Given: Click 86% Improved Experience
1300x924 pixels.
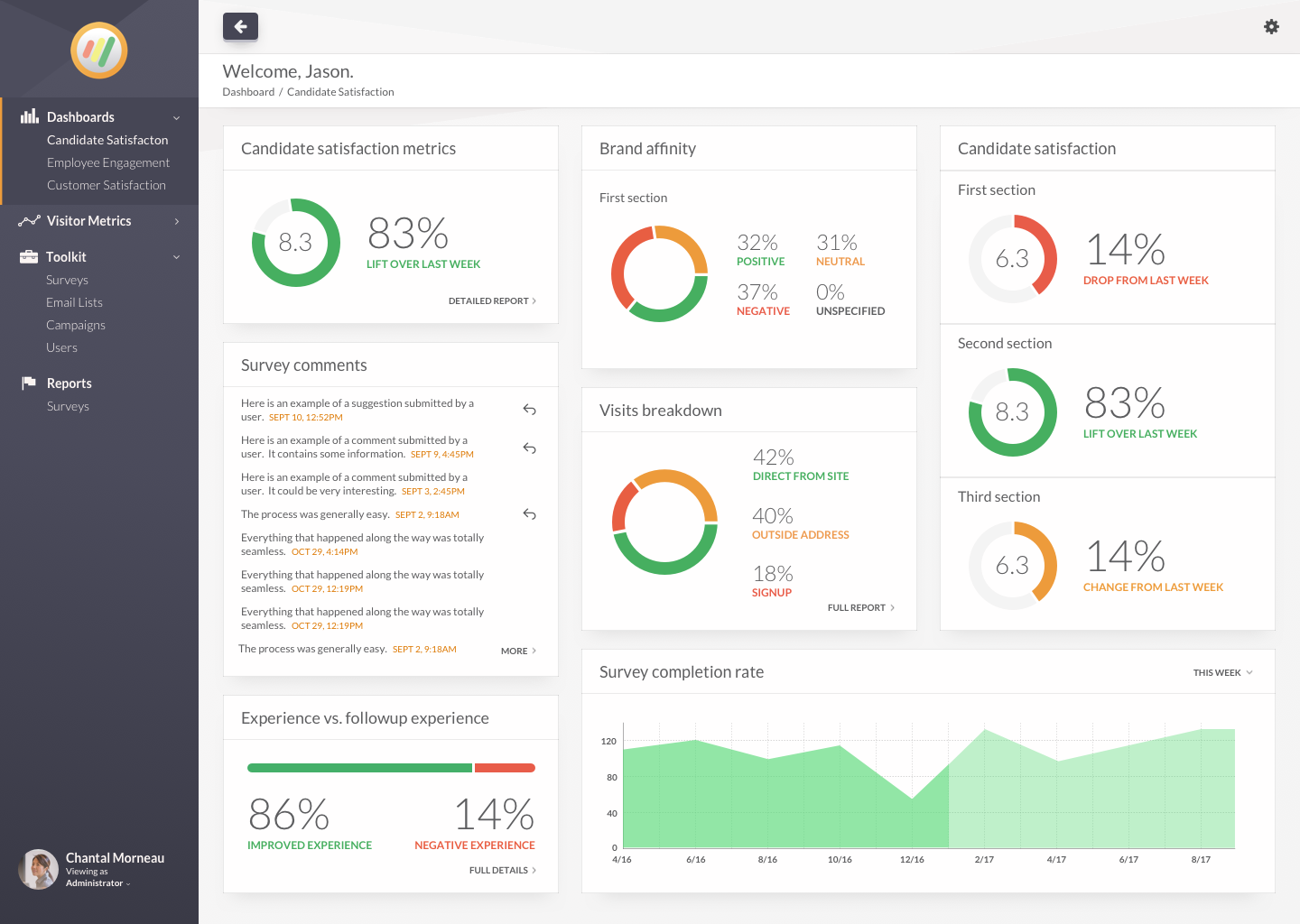Looking at the screenshot, I should [310, 822].
